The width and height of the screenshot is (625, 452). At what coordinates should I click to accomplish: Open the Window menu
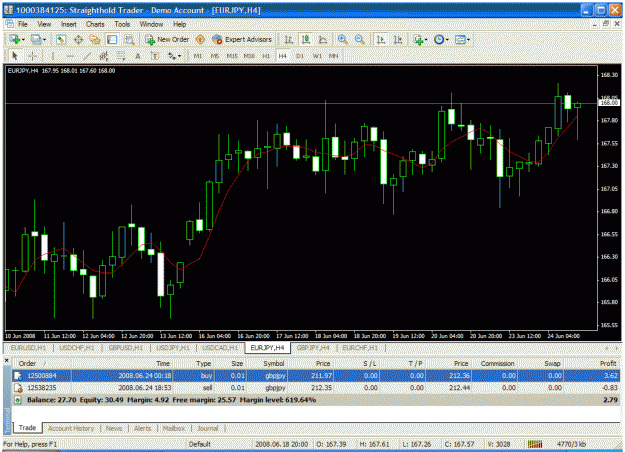point(151,24)
